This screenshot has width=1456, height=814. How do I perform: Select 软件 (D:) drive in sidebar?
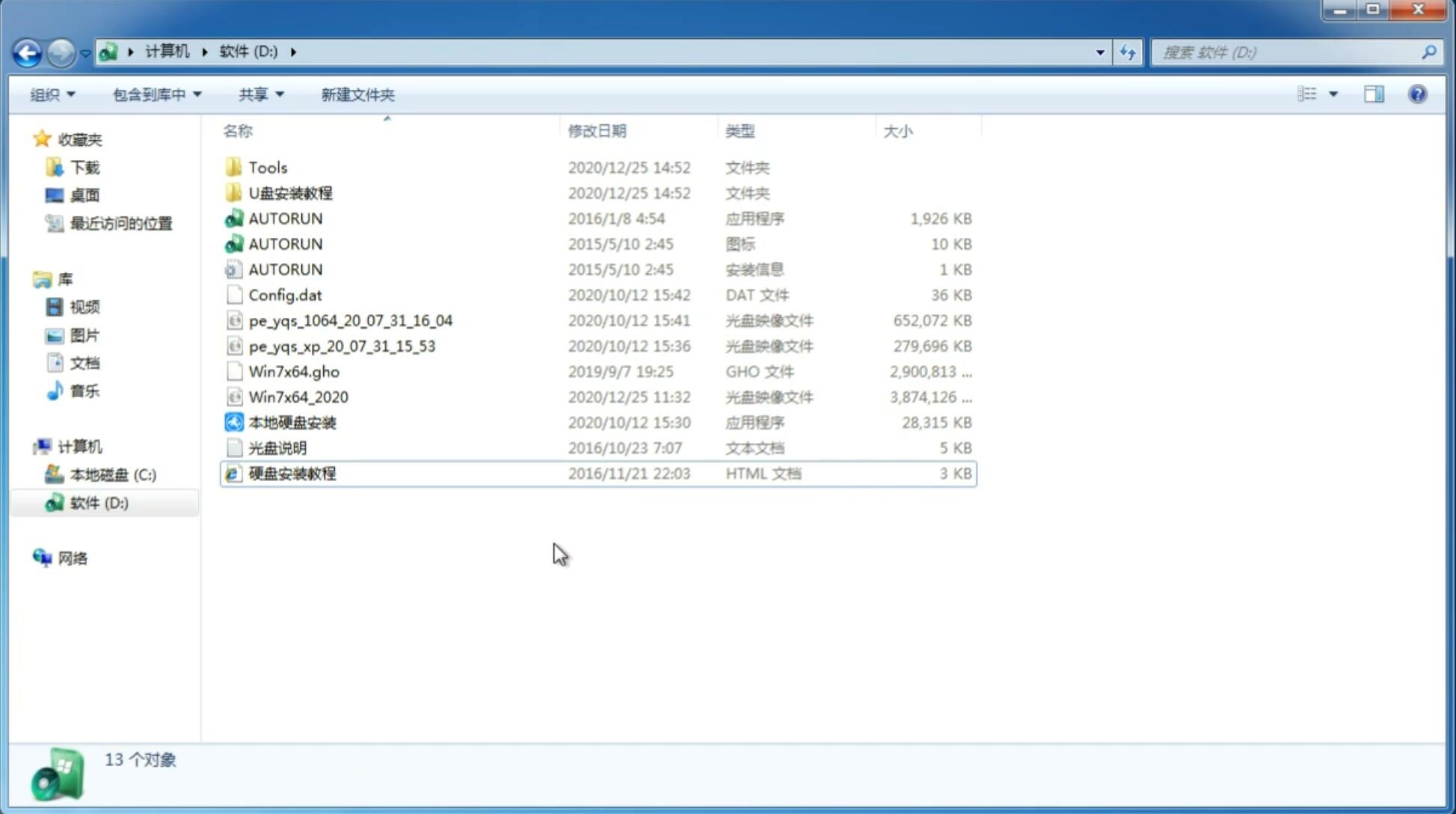pyautogui.click(x=98, y=502)
